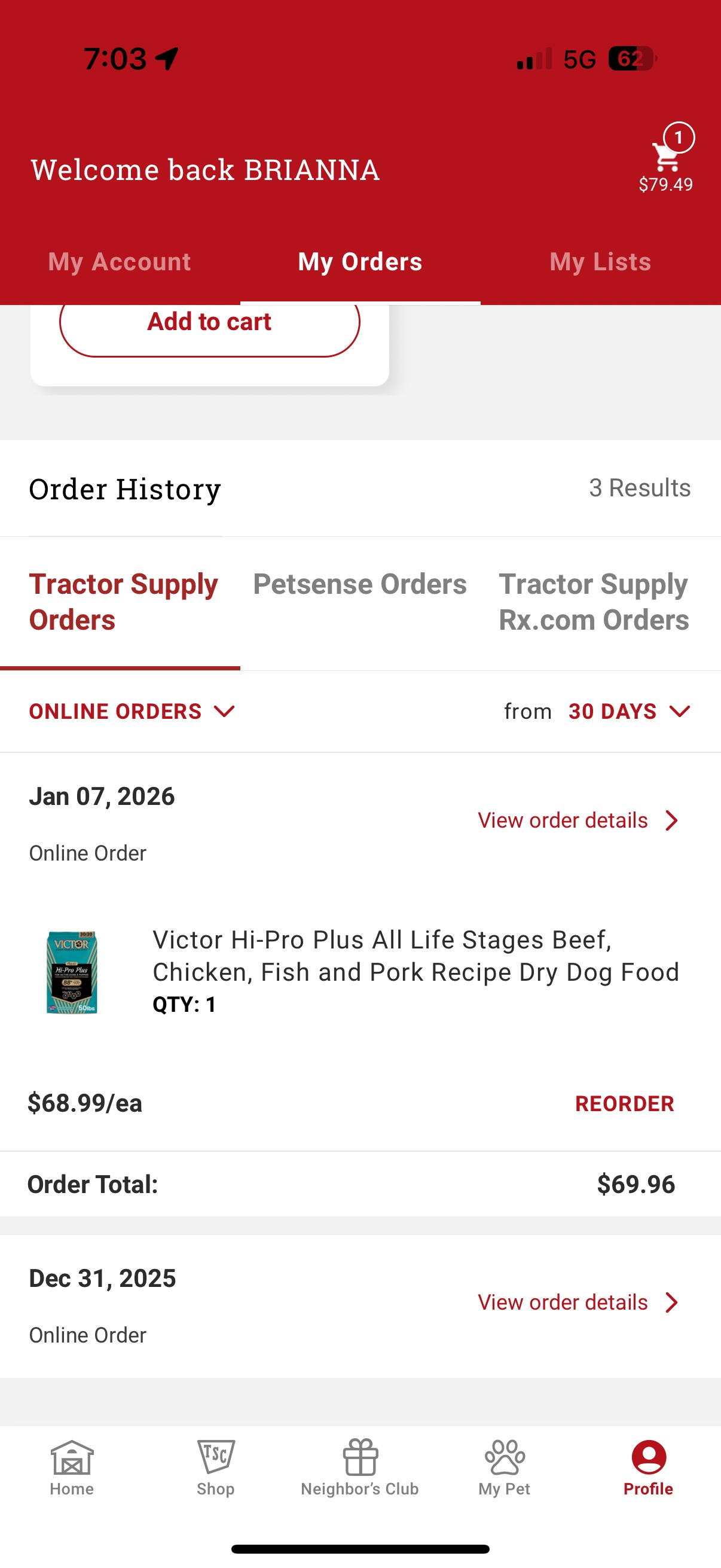This screenshot has width=721, height=1568.
Task: Tap the Home barn icon
Action: (x=72, y=1458)
